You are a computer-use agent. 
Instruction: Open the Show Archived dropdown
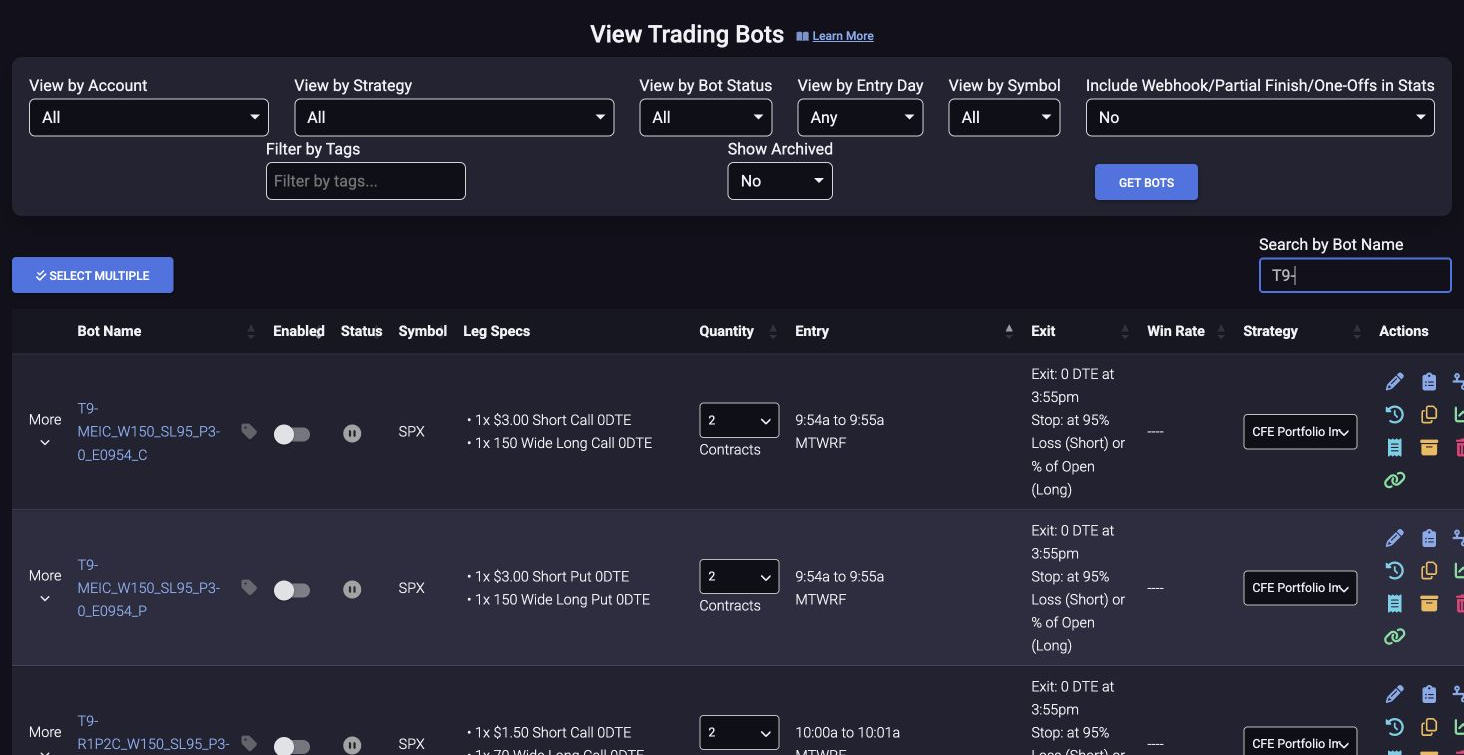pyautogui.click(x=780, y=181)
